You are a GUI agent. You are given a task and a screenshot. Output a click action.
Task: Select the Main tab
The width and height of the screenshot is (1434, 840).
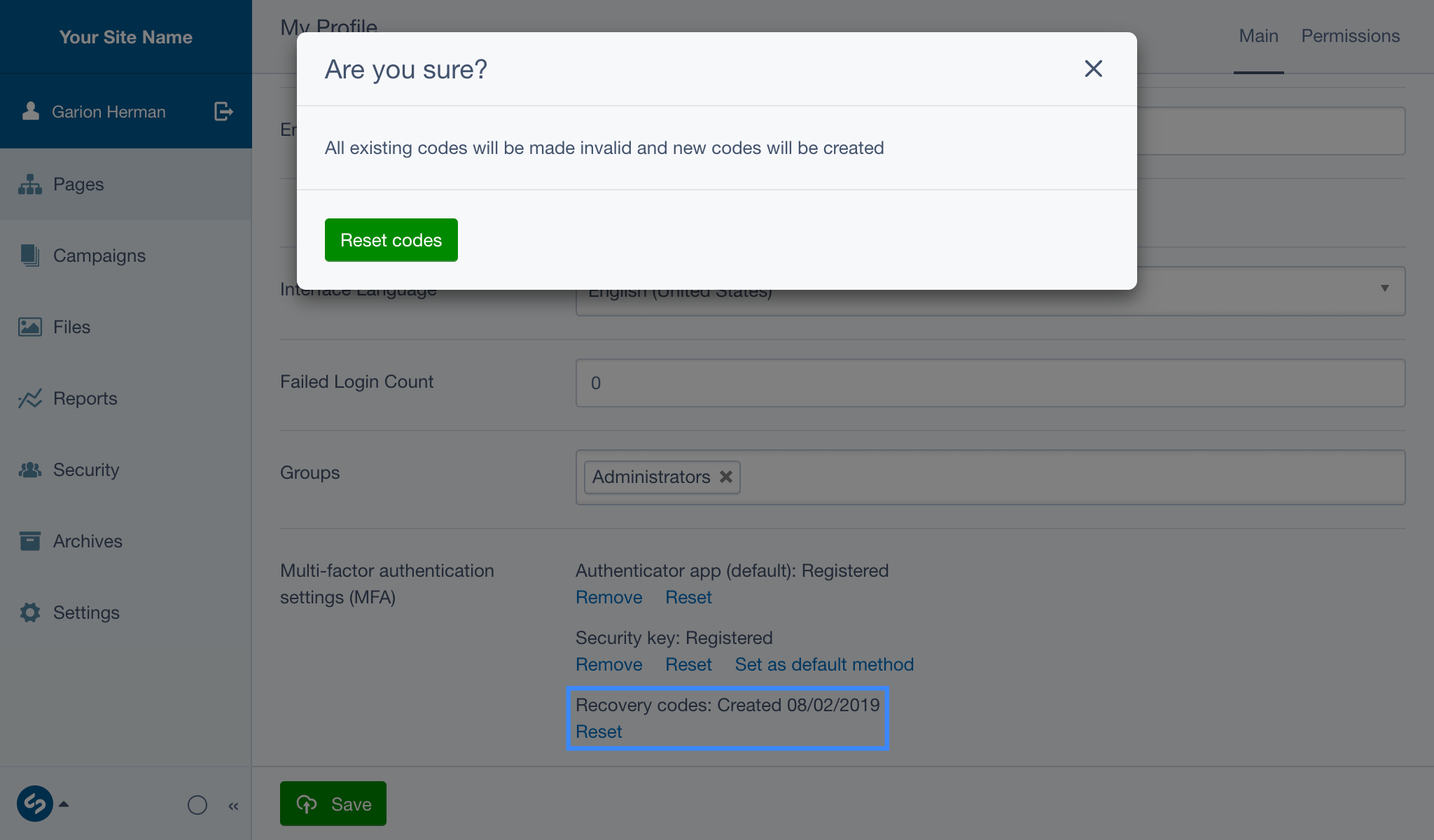(1258, 35)
